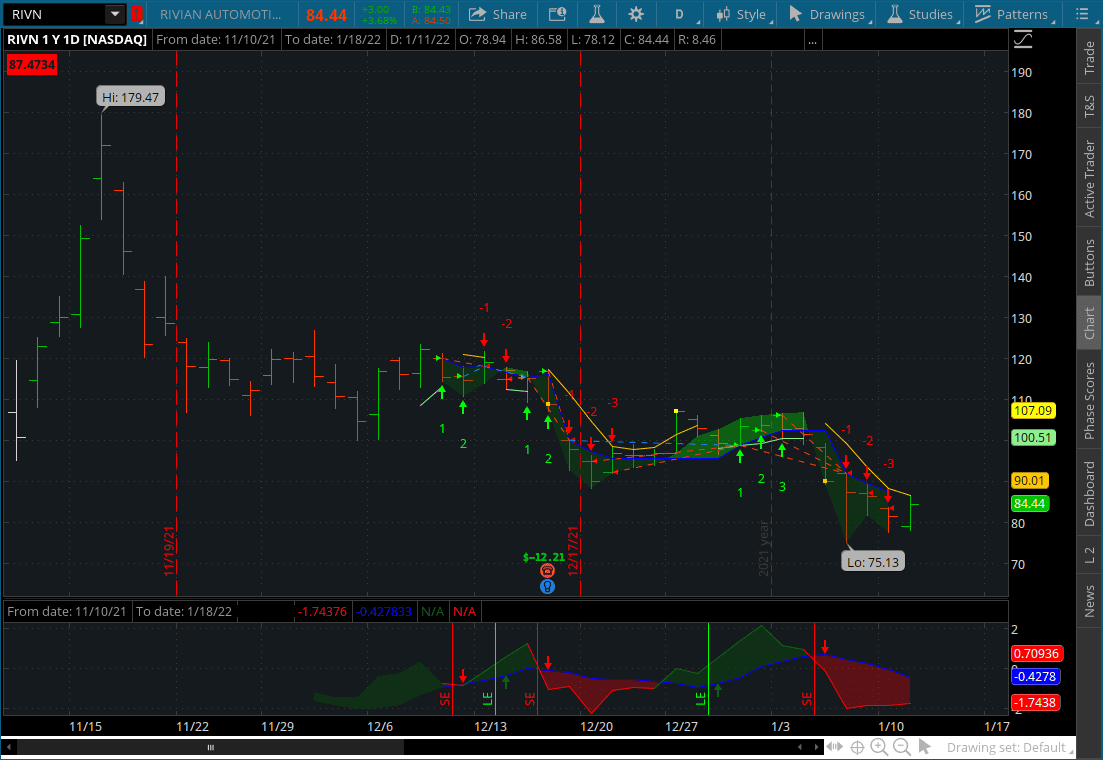Image resolution: width=1103 pixels, height=760 pixels.
Task: Click the 87.4734 red price label
Action: (32, 65)
